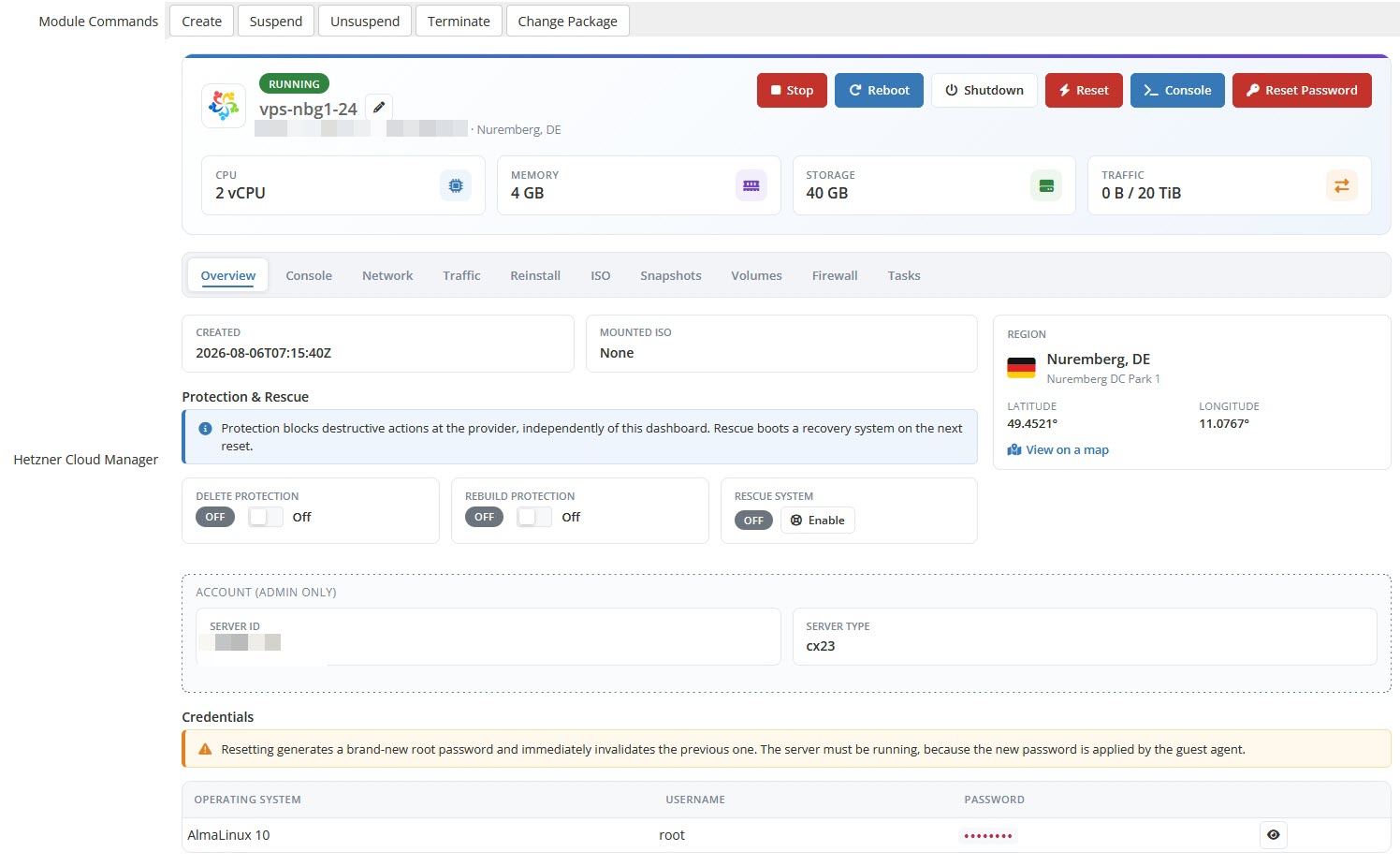This screenshot has height=866, width=1400.
Task: Click the 4 GB memory value
Action: pos(528,193)
